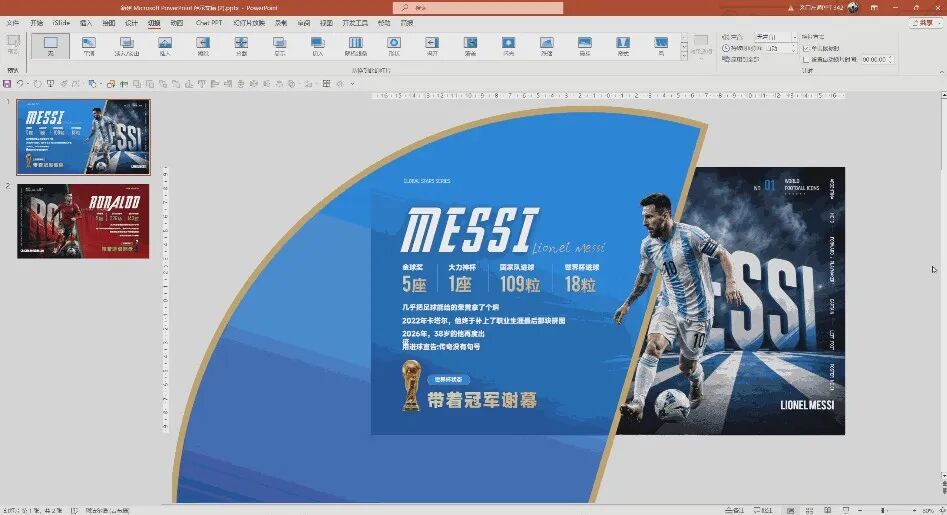The height and width of the screenshot is (515, 947).
Task: Switch to the 设计 (Design) tab
Action: coord(131,23)
